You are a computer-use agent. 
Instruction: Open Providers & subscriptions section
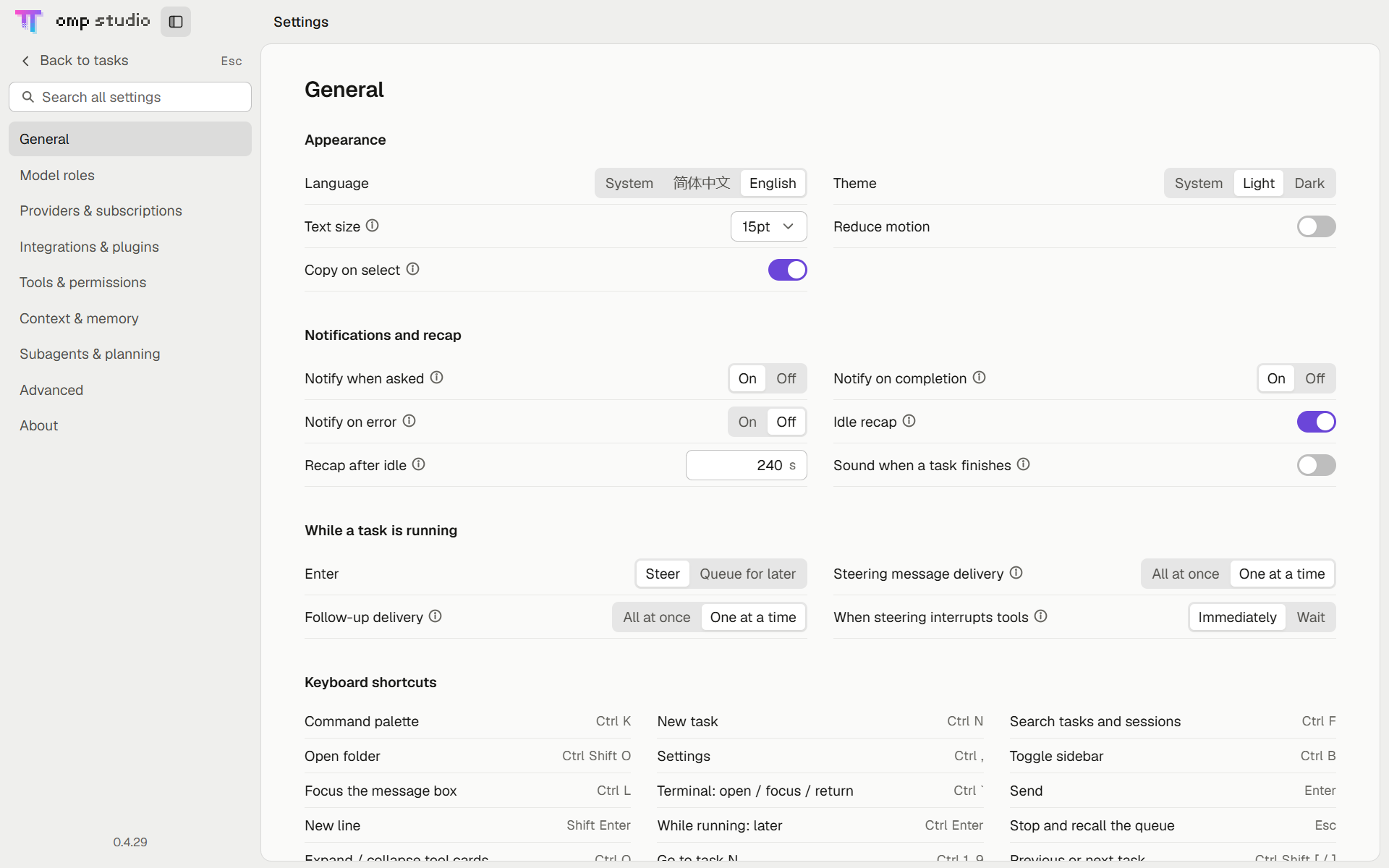click(130, 210)
